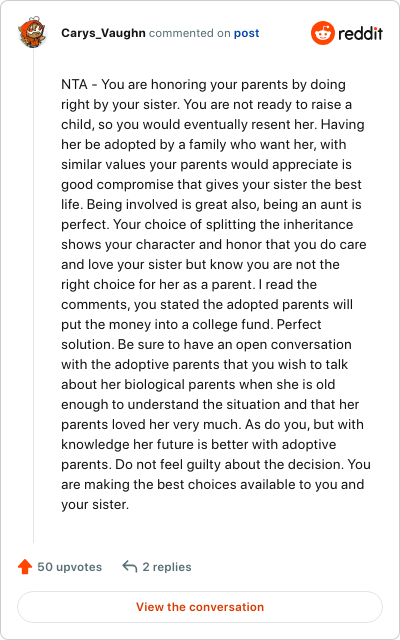Open the Carys_Vaughn username profile
The height and width of the screenshot is (640, 400).
pos(103,33)
